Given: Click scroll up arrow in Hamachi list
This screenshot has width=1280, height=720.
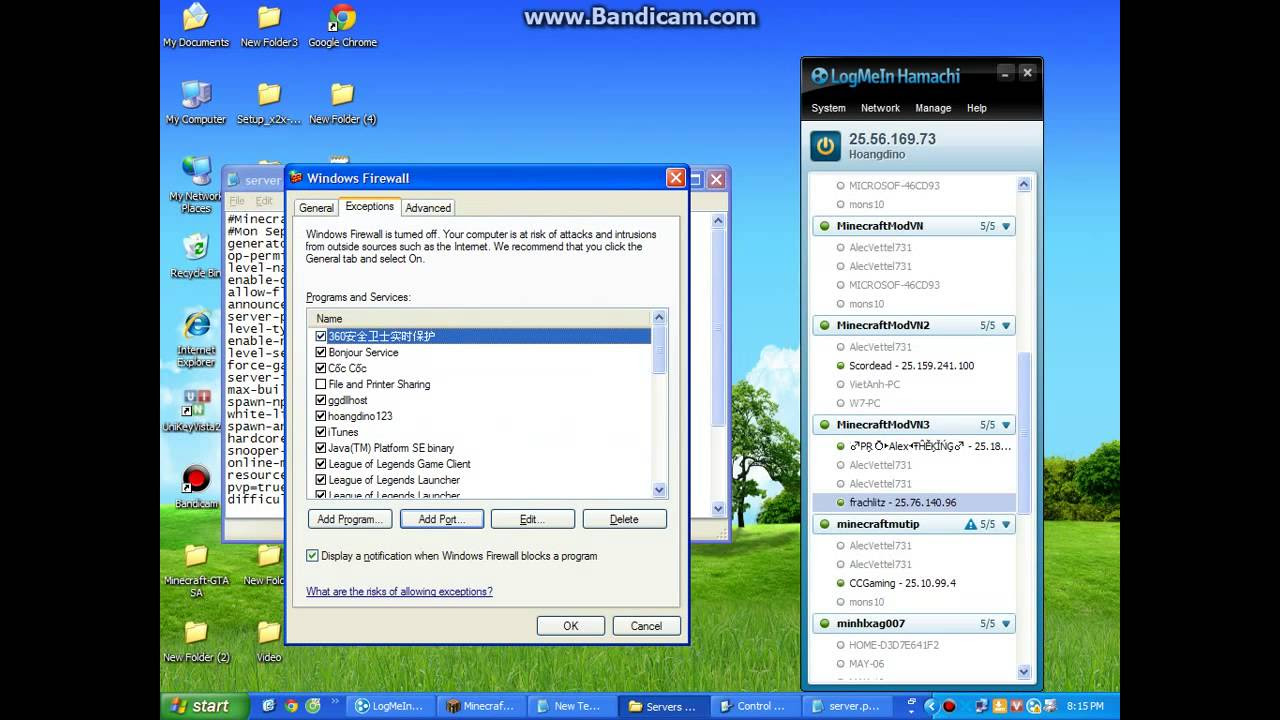Looking at the screenshot, I should 1024,184.
